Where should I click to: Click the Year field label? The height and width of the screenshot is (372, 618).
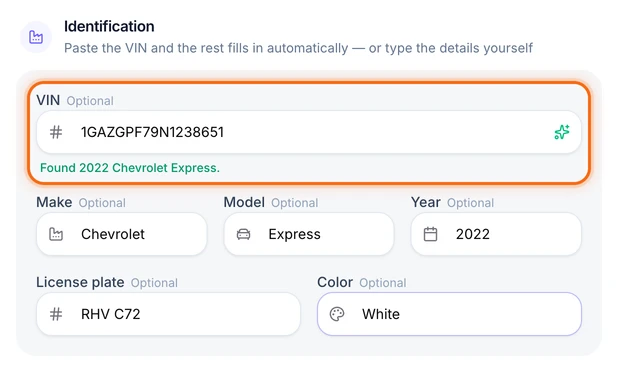(426, 202)
